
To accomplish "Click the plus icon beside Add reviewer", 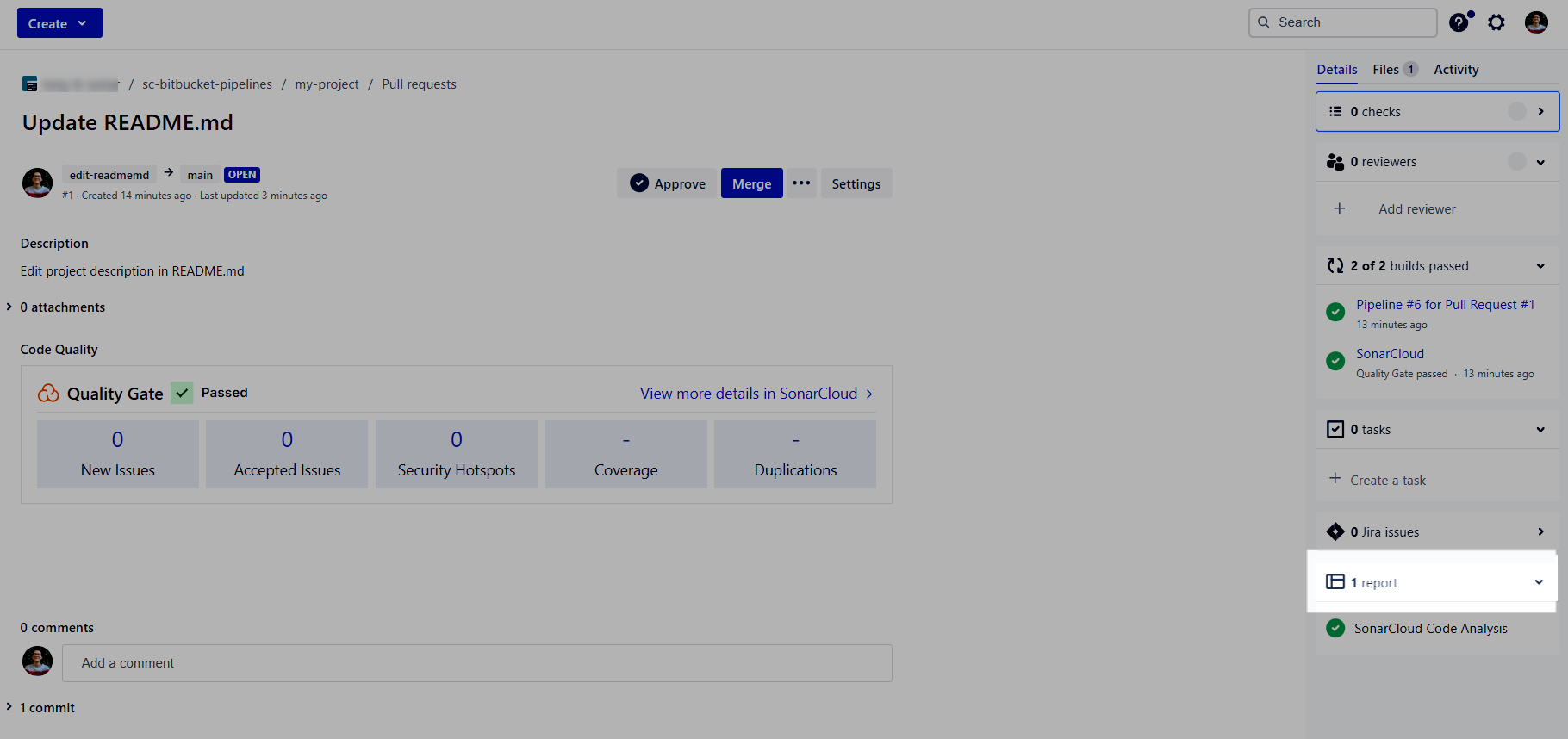I will click(1340, 208).
